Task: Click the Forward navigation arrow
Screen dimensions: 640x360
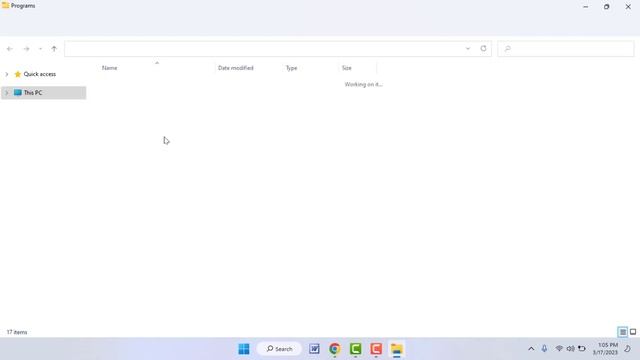Action: [27, 49]
